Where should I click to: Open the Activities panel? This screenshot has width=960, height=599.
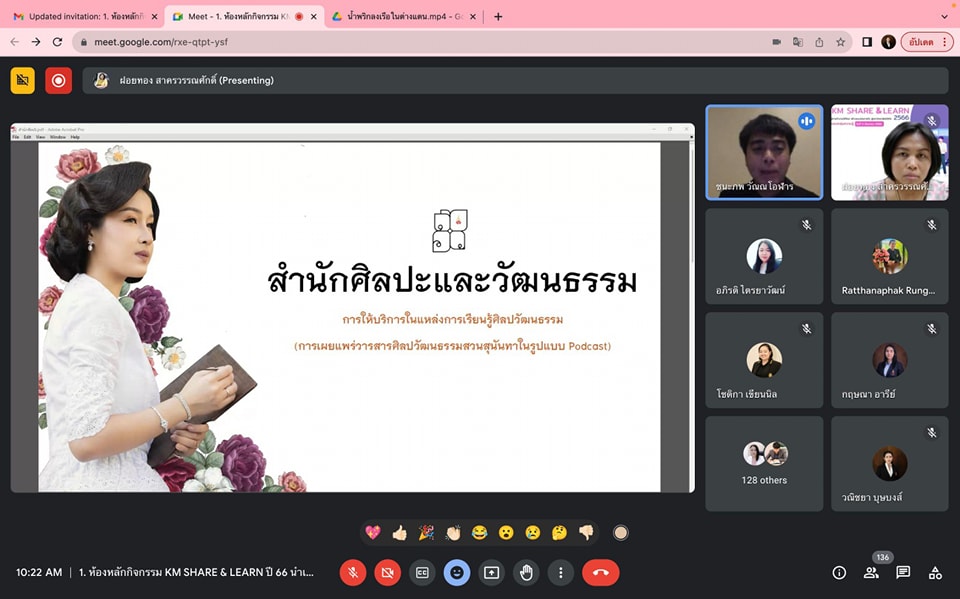[x=935, y=572]
